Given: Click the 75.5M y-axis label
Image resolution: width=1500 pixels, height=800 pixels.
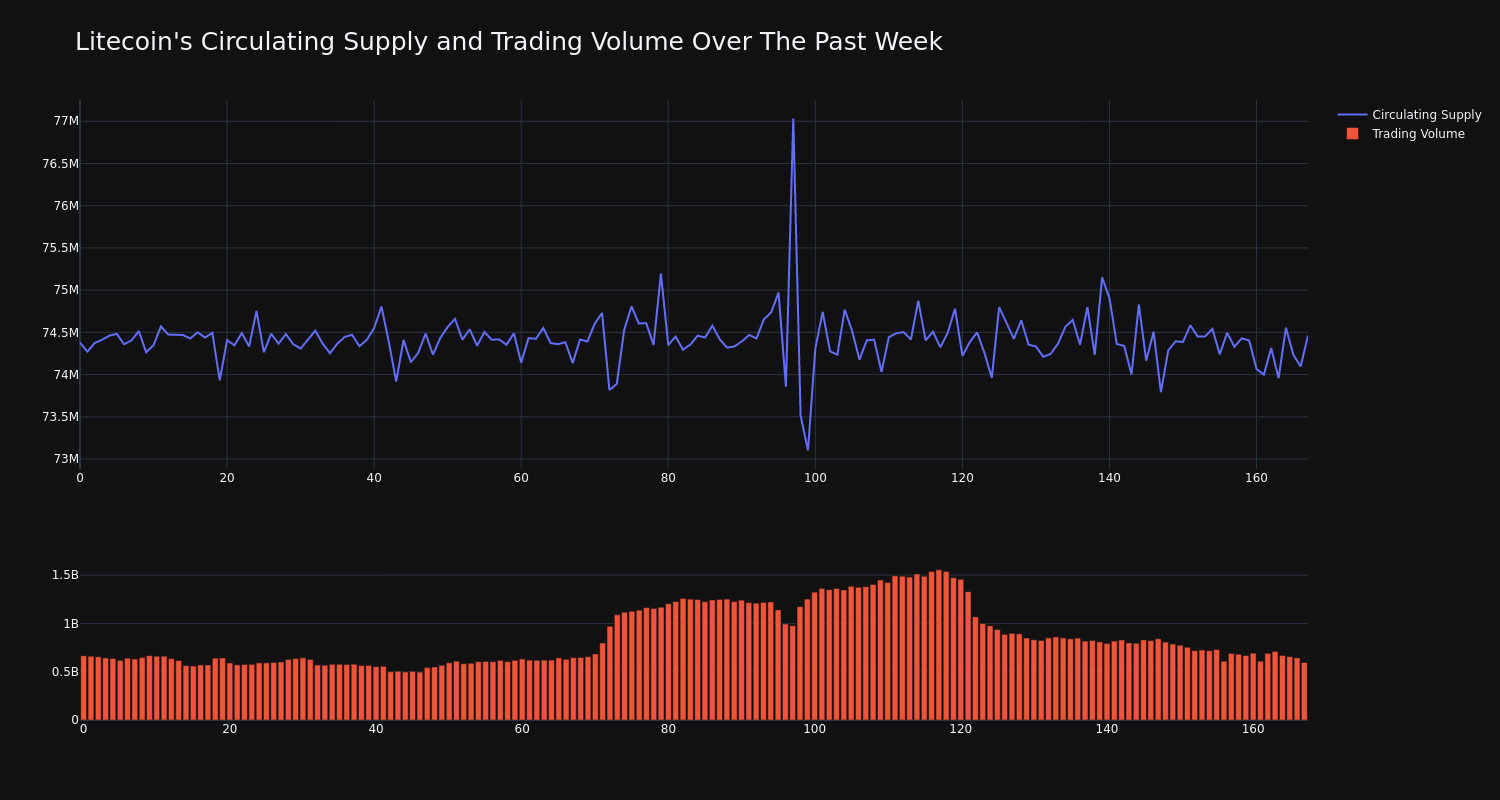Looking at the screenshot, I should click(60, 248).
